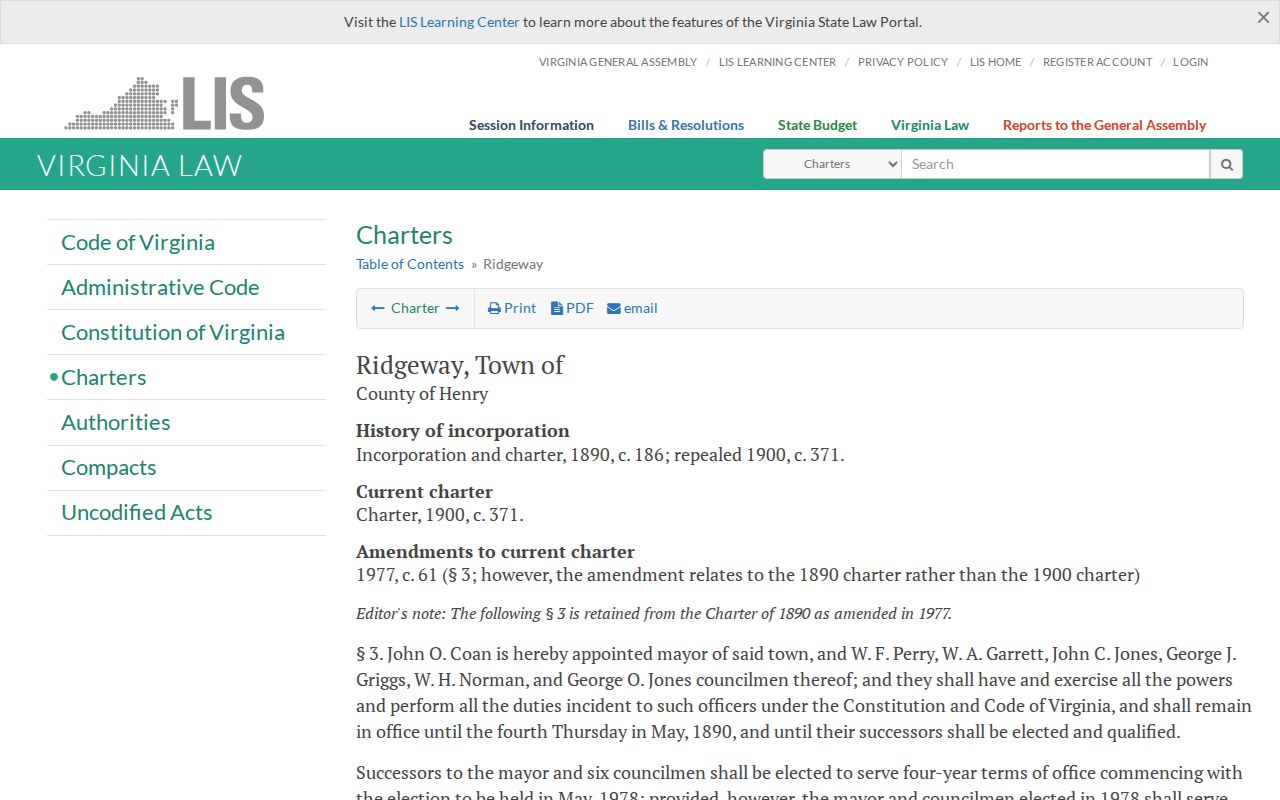Viewport: 1280px width, 800px height.
Task: Visit Virginia General Assembly link
Action: tap(618, 62)
